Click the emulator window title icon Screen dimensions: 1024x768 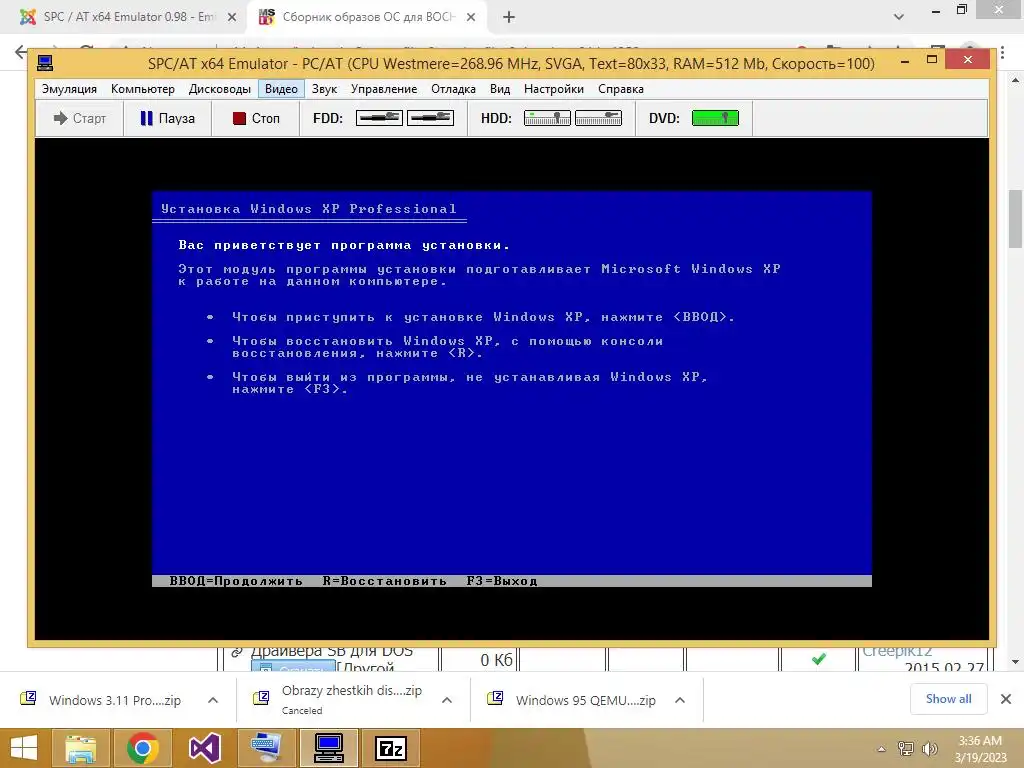tap(45, 63)
